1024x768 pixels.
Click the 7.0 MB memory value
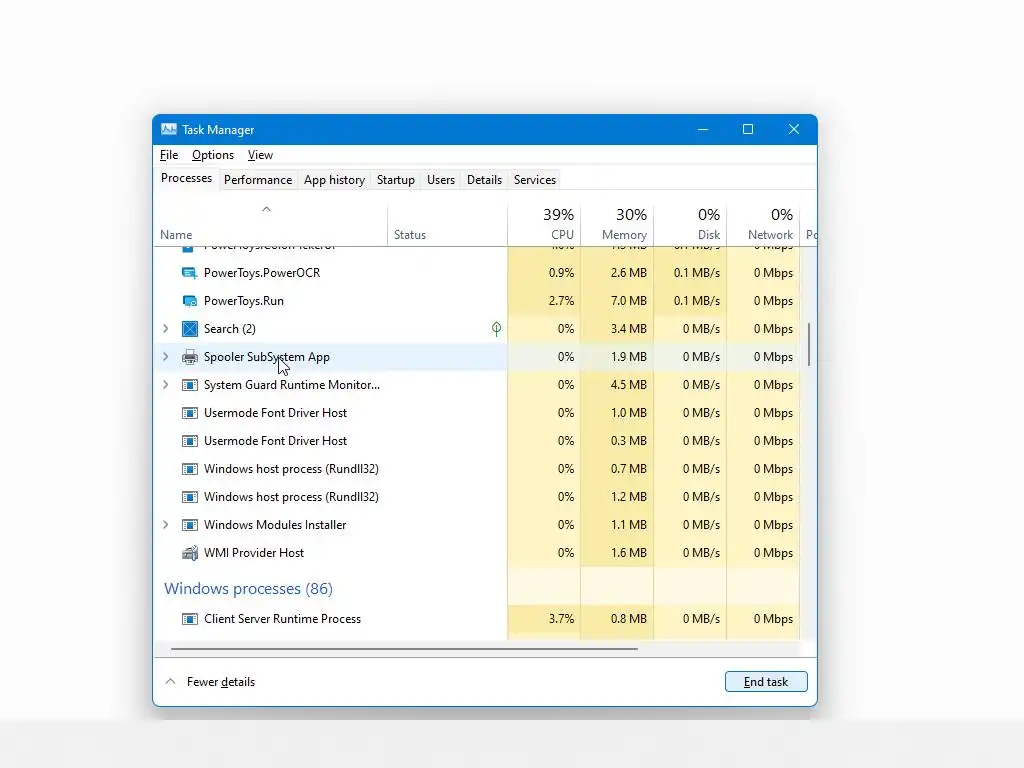(628, 301)
